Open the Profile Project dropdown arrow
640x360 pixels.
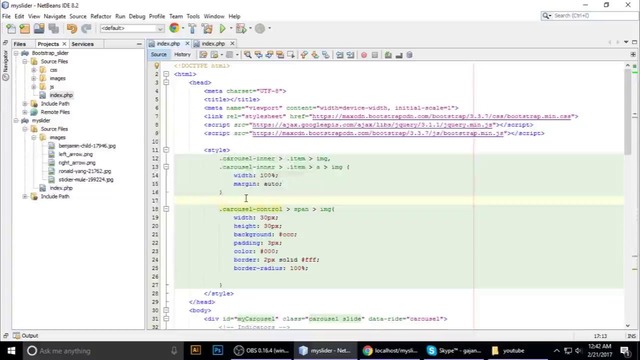coord(269,29)
